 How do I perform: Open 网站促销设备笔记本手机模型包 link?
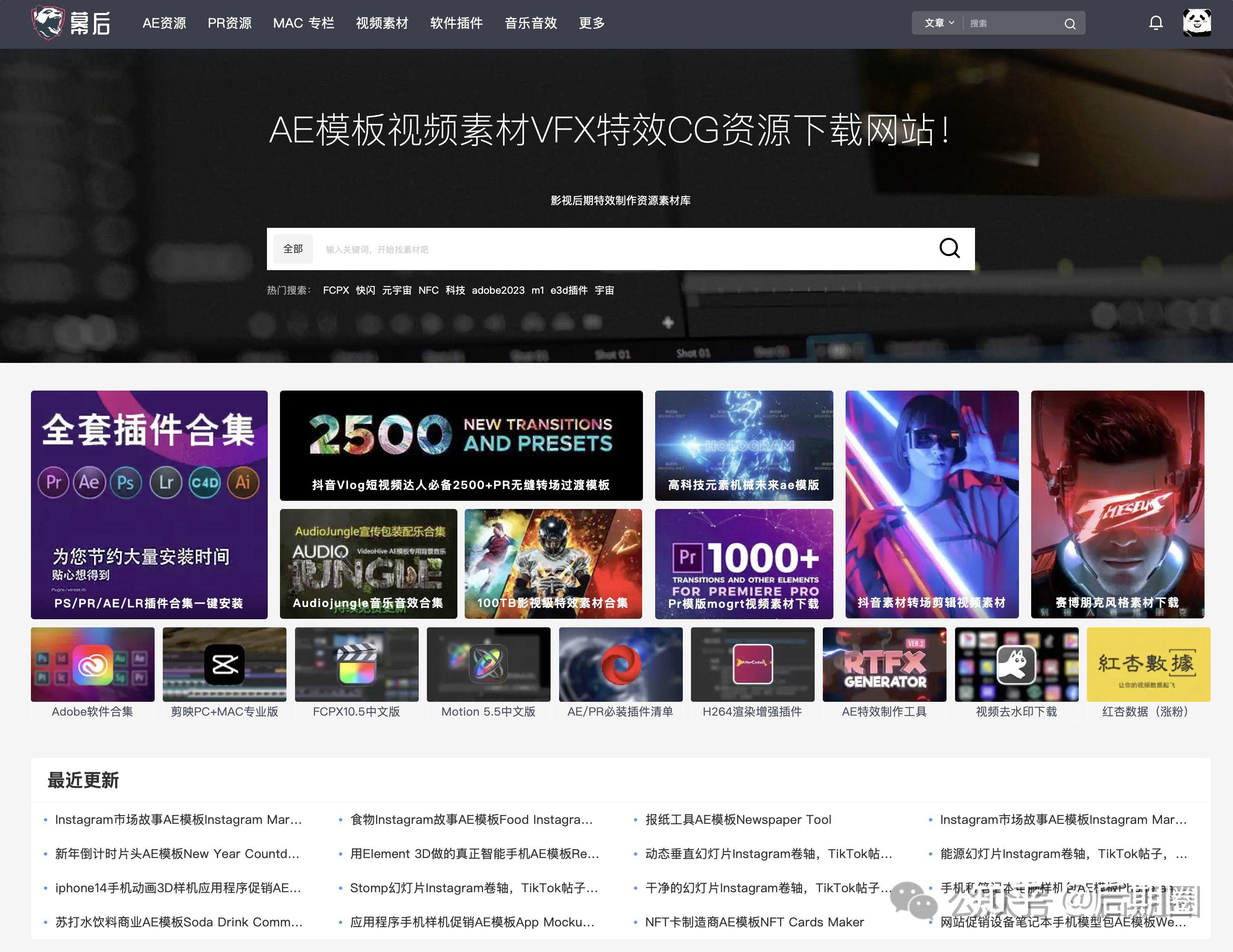pyautogui.click(x=1063, y=922)
